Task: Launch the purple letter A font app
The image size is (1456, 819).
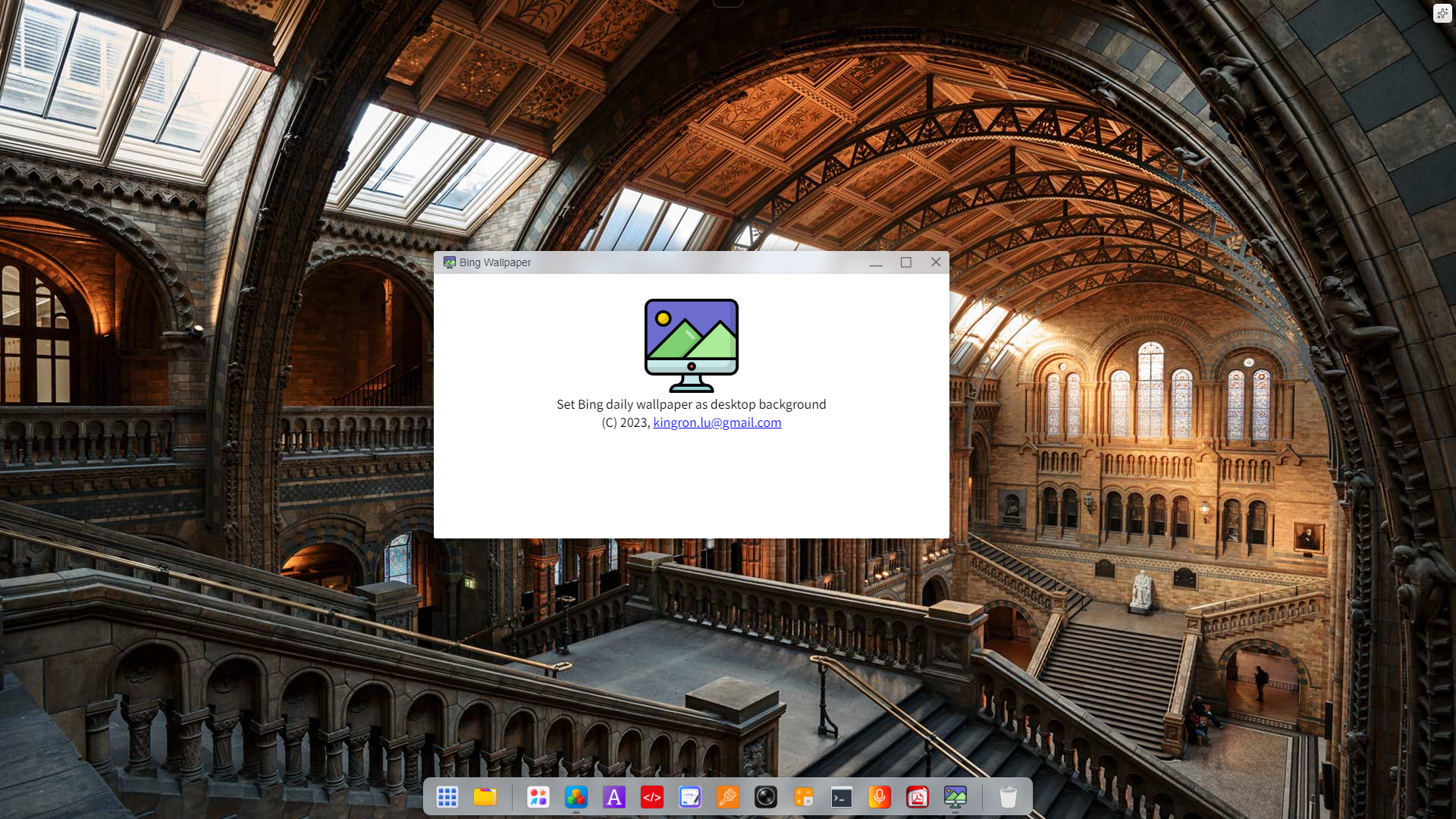Action: [x=614, y=797]
